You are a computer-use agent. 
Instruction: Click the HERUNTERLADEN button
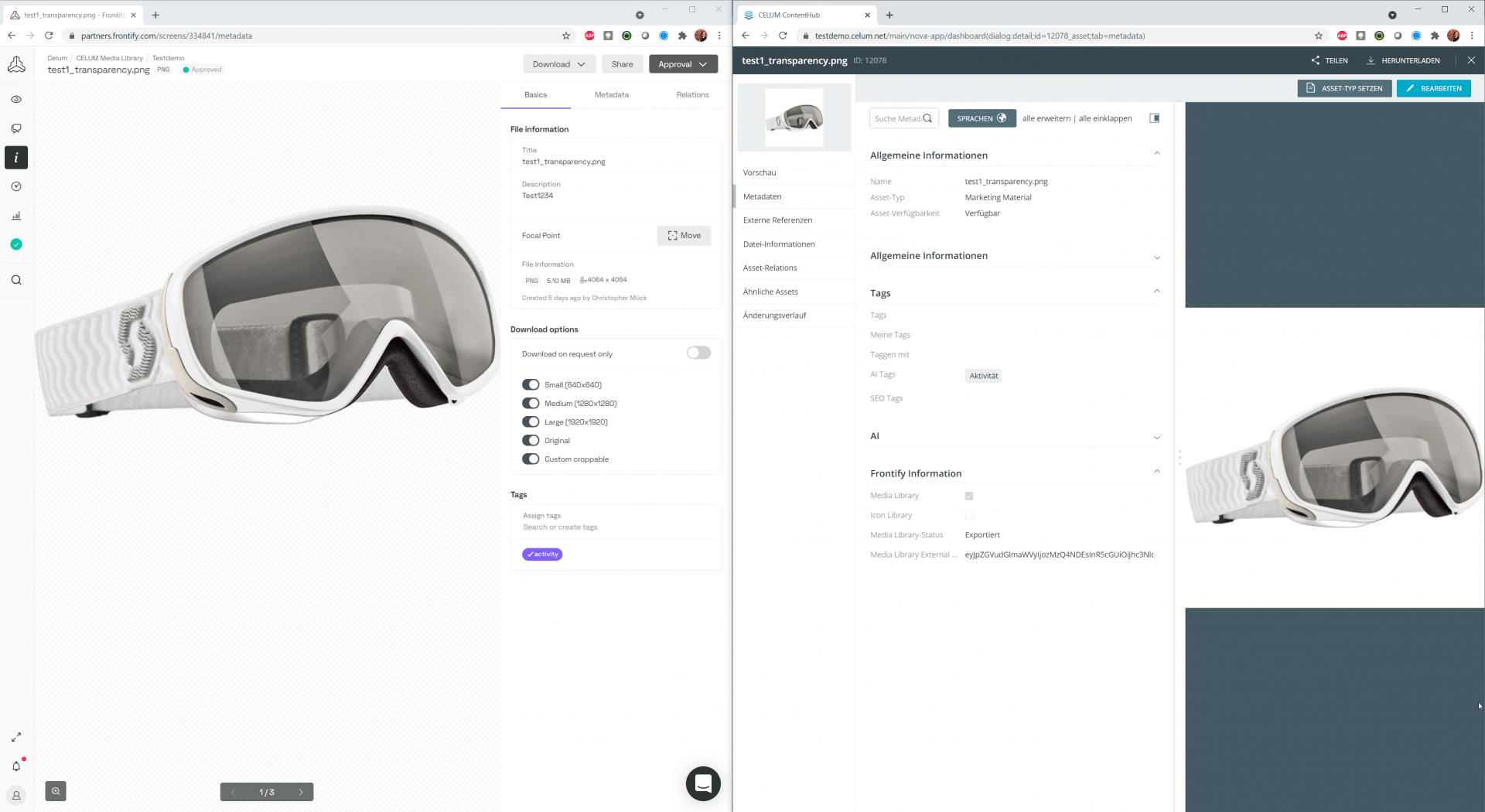tap(1402, 60)
